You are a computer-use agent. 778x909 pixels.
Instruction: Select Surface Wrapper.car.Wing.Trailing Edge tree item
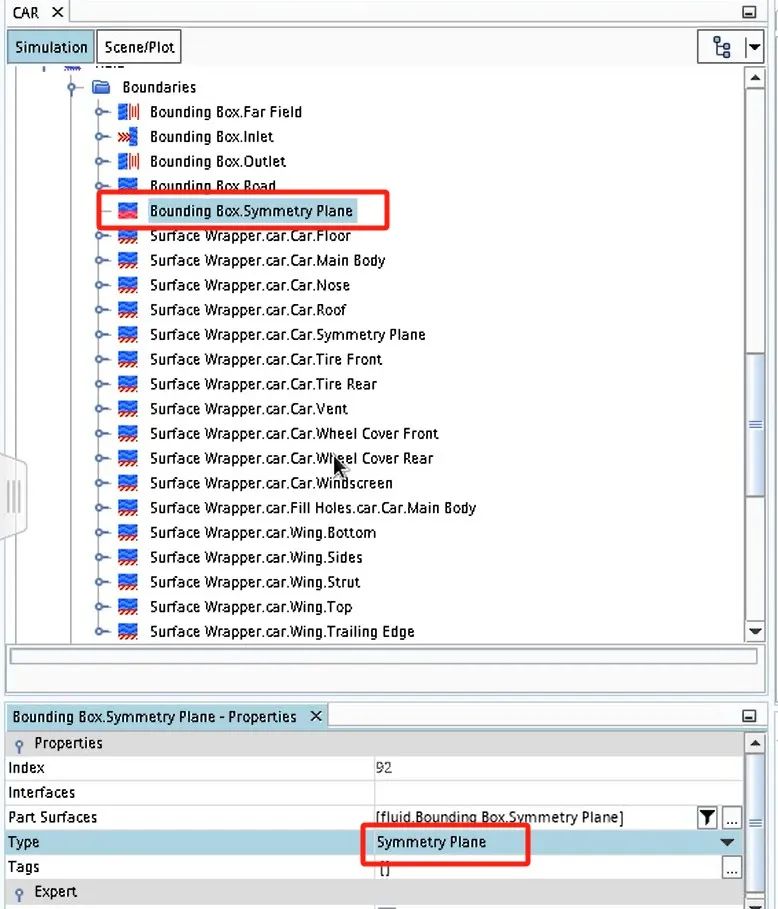(282, 631)
